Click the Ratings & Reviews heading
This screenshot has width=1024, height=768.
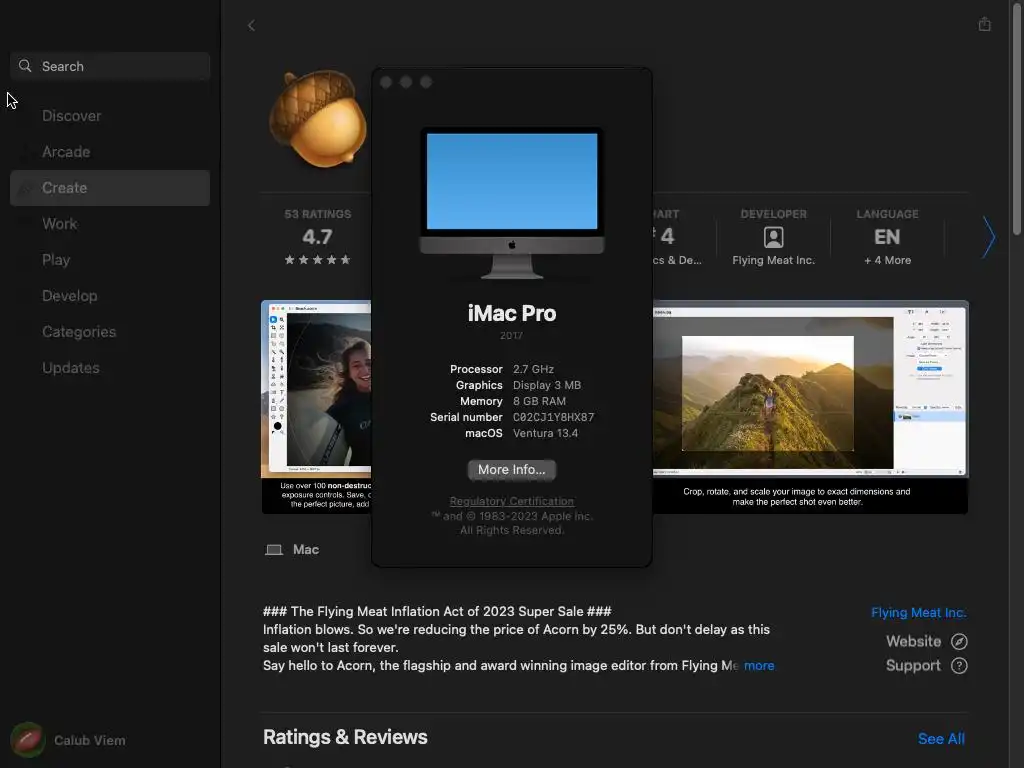pos(345,737)
